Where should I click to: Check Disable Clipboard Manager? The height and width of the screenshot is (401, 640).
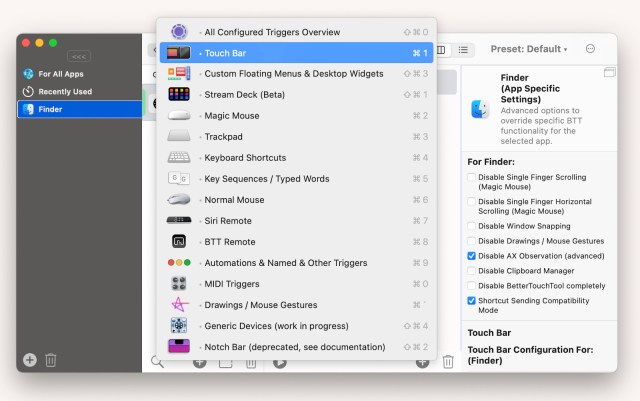pos(471,271)
